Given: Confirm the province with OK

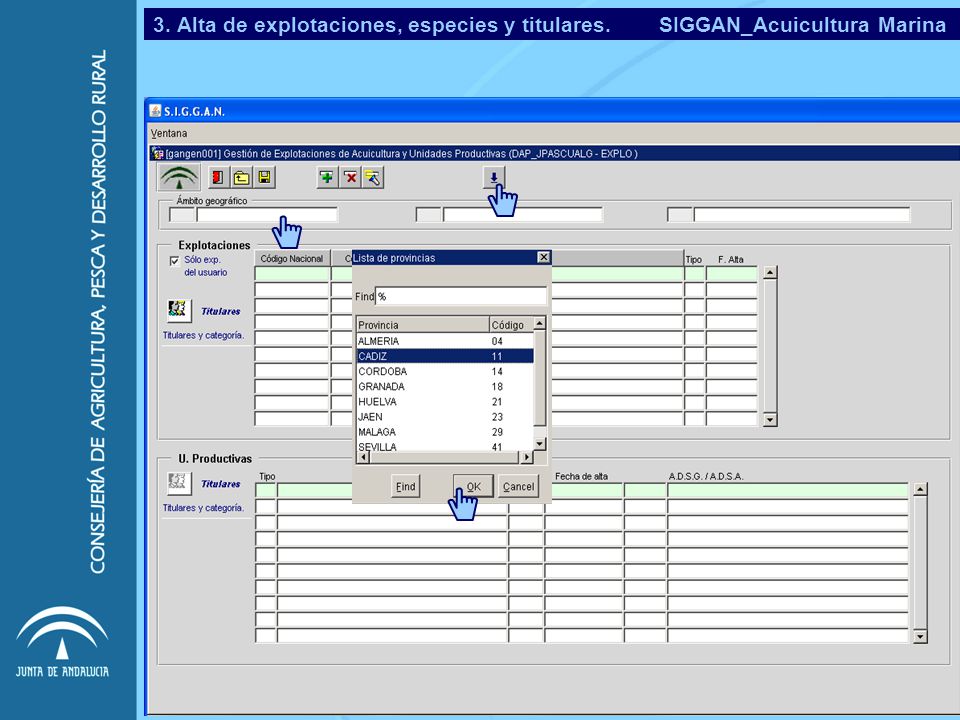Looking at the screenshot, I should coord(473,487).
